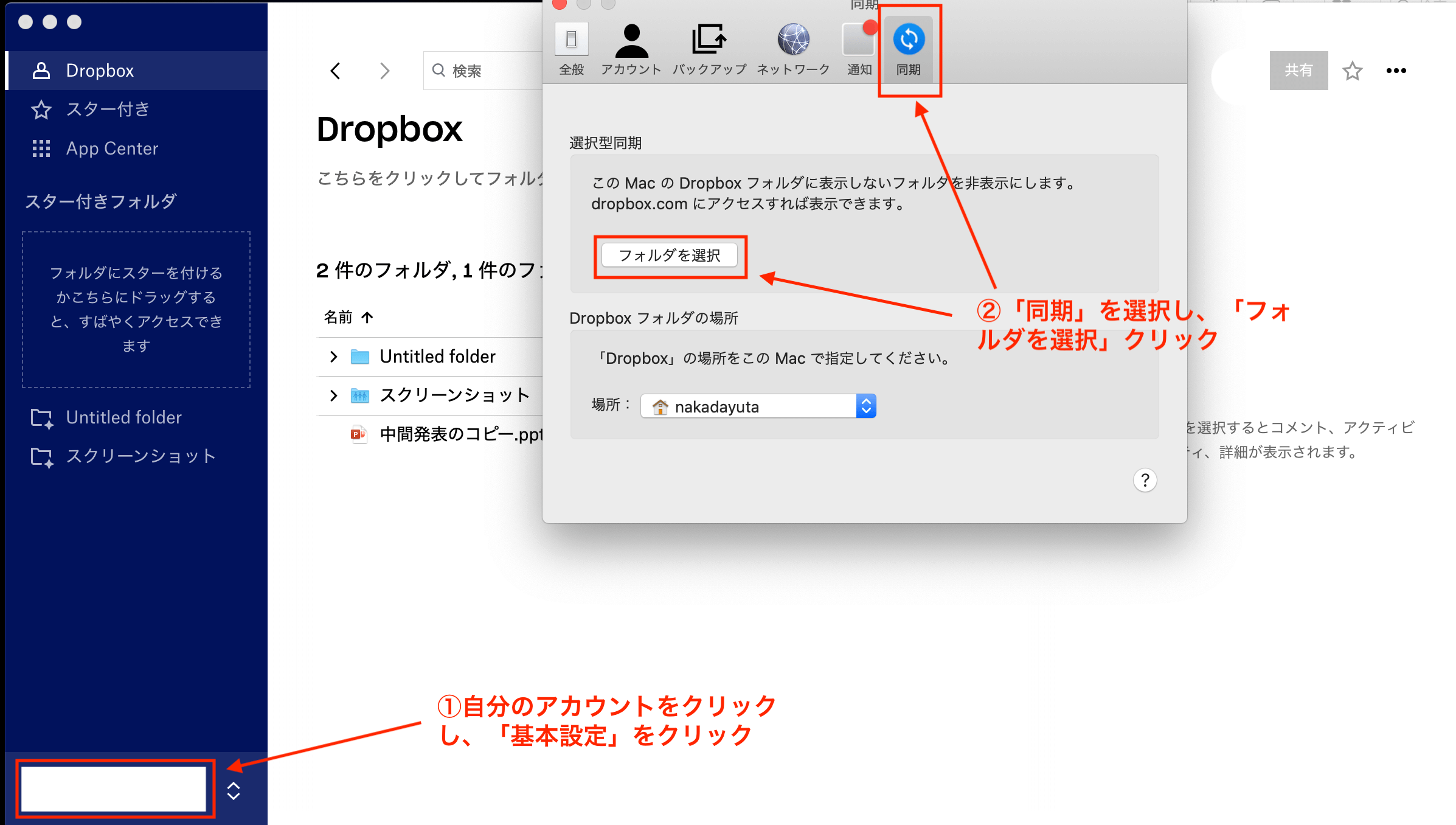Click the 共有 button

(x=1298, y=71)
